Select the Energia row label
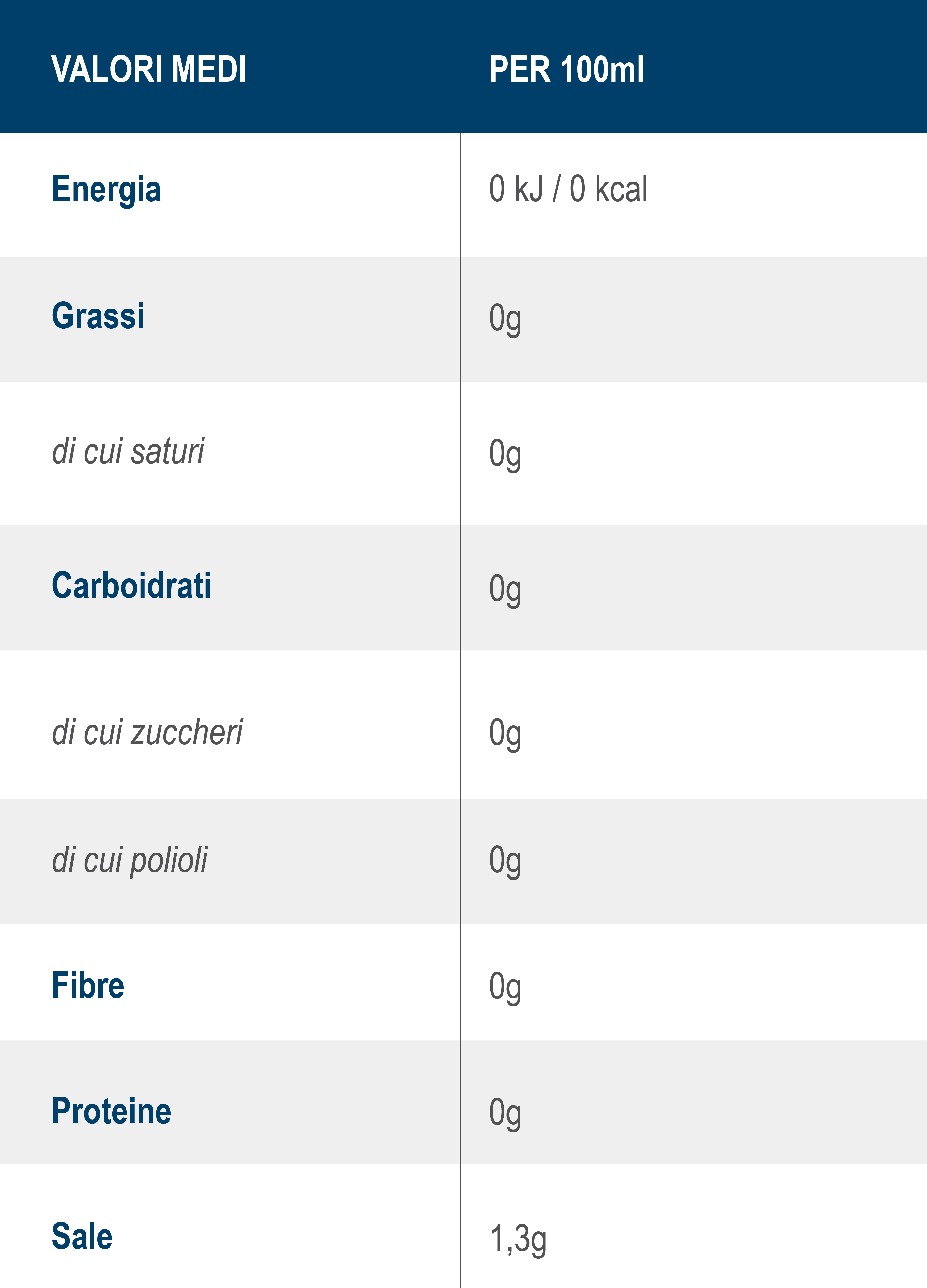This screenshot has width=927, height=1288. click(x=106, y=189)
